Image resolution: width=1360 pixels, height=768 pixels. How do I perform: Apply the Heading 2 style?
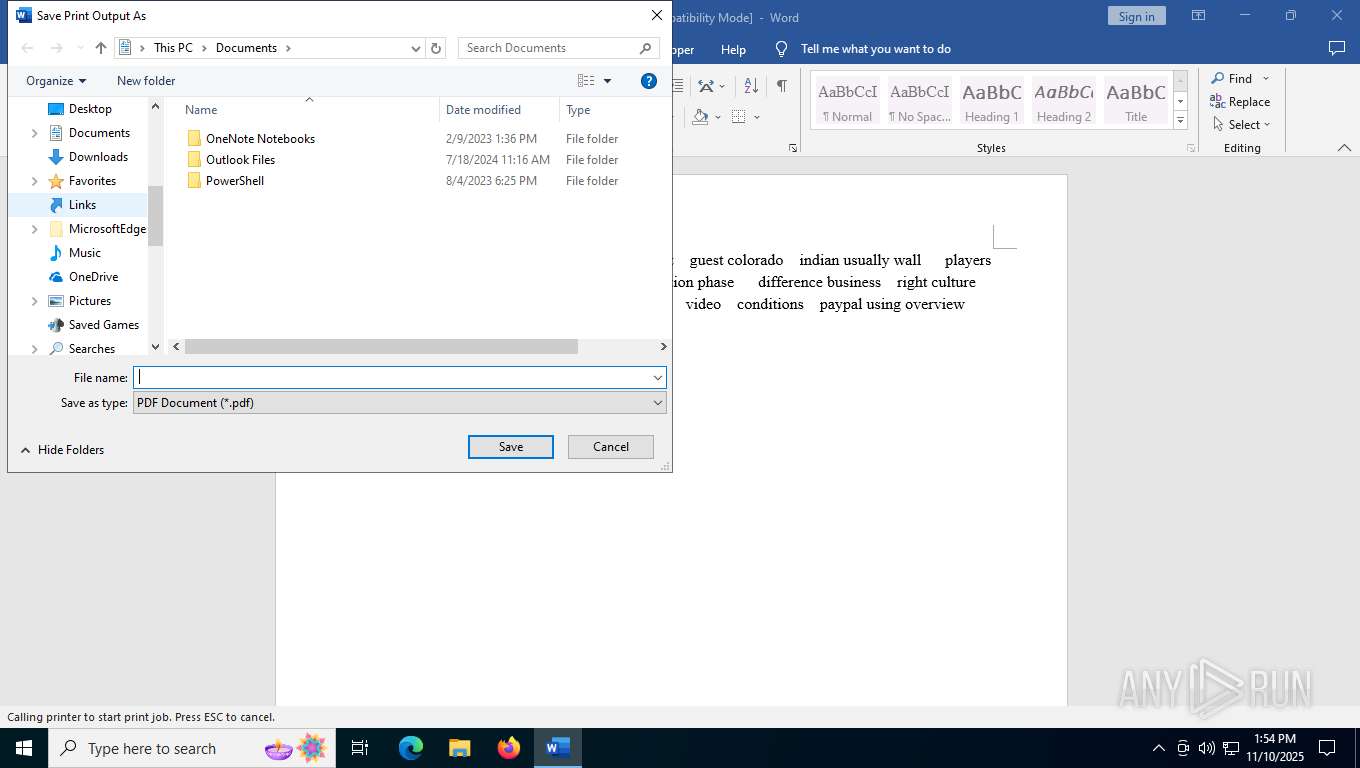coord(1064,101)
